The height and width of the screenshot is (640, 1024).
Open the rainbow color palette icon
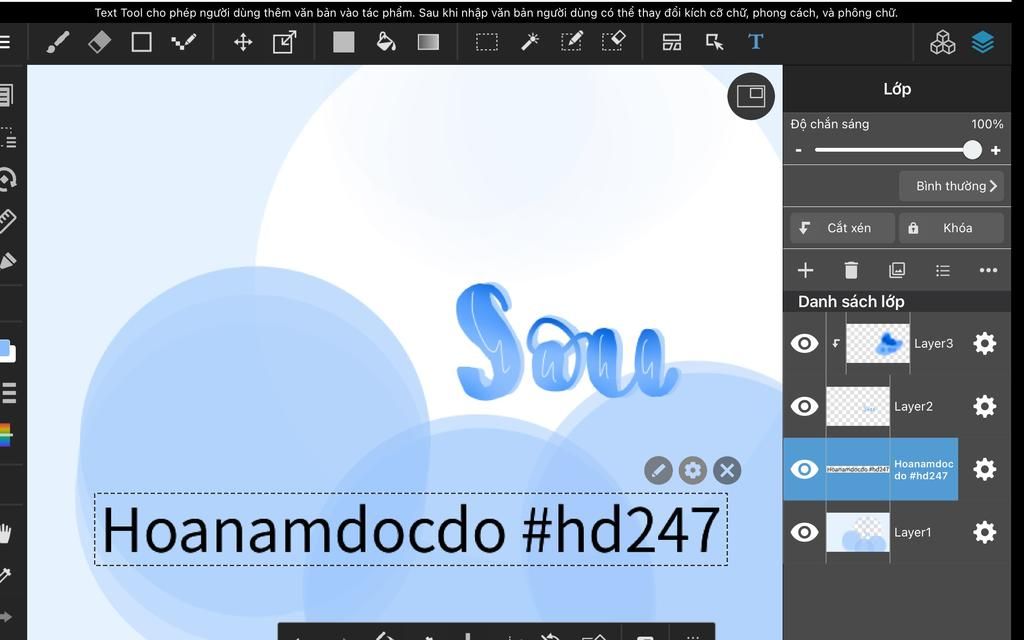click(x=6, y=435)
